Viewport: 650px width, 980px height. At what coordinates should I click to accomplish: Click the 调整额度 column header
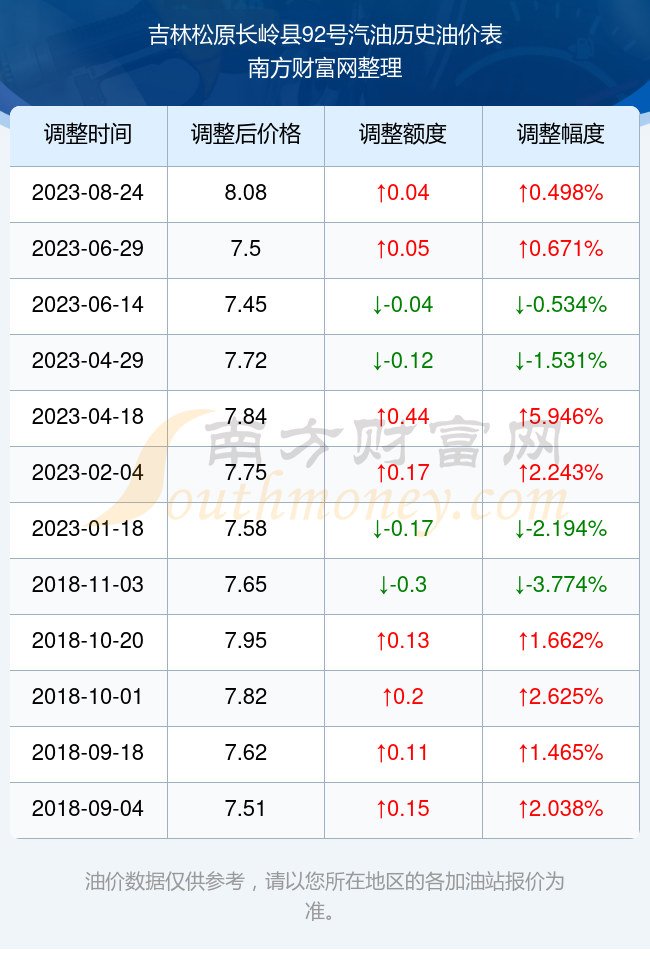[x=403, y=134]
